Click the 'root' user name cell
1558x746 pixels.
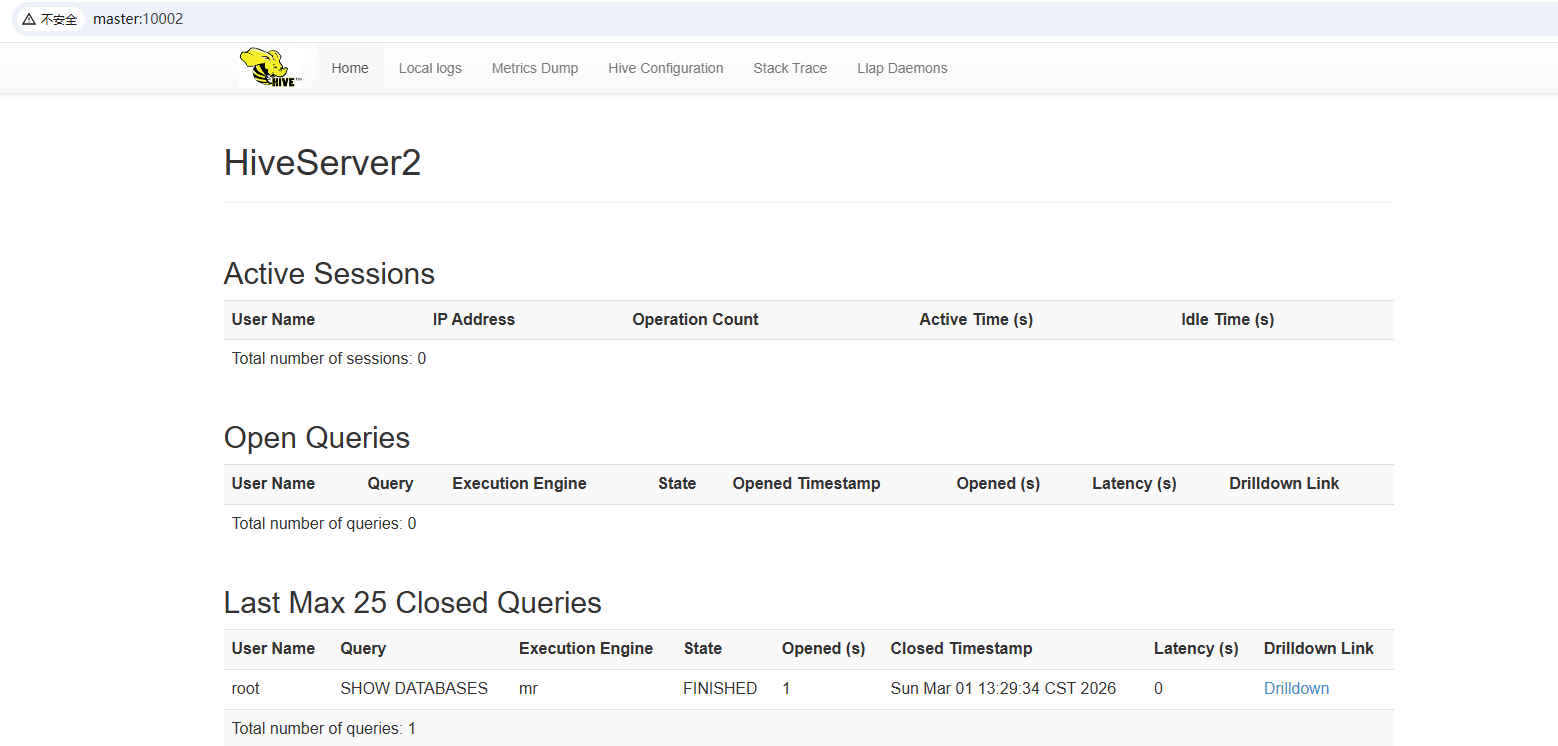point(246,688)
